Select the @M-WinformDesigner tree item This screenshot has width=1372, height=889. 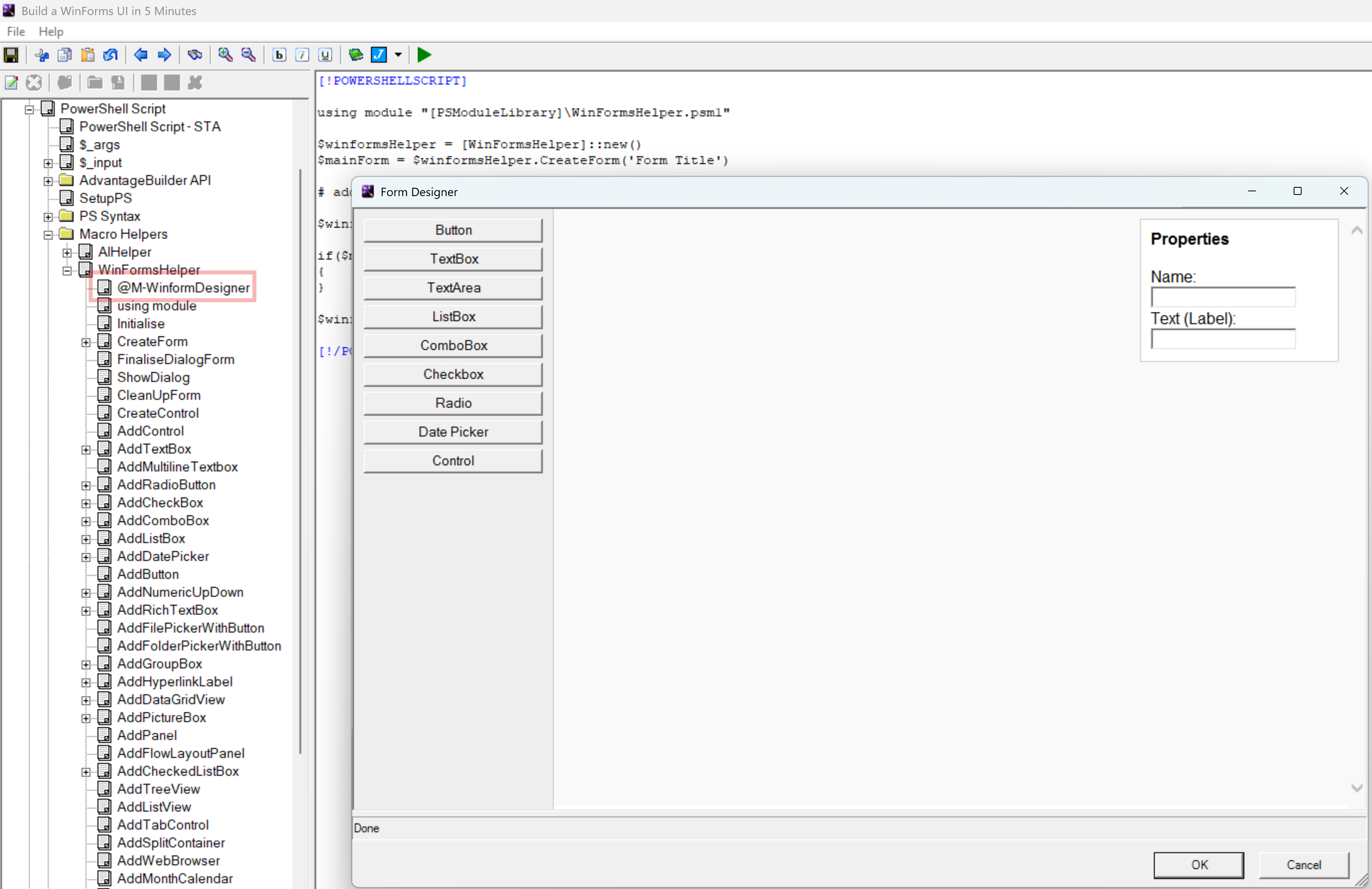point(183,288)
